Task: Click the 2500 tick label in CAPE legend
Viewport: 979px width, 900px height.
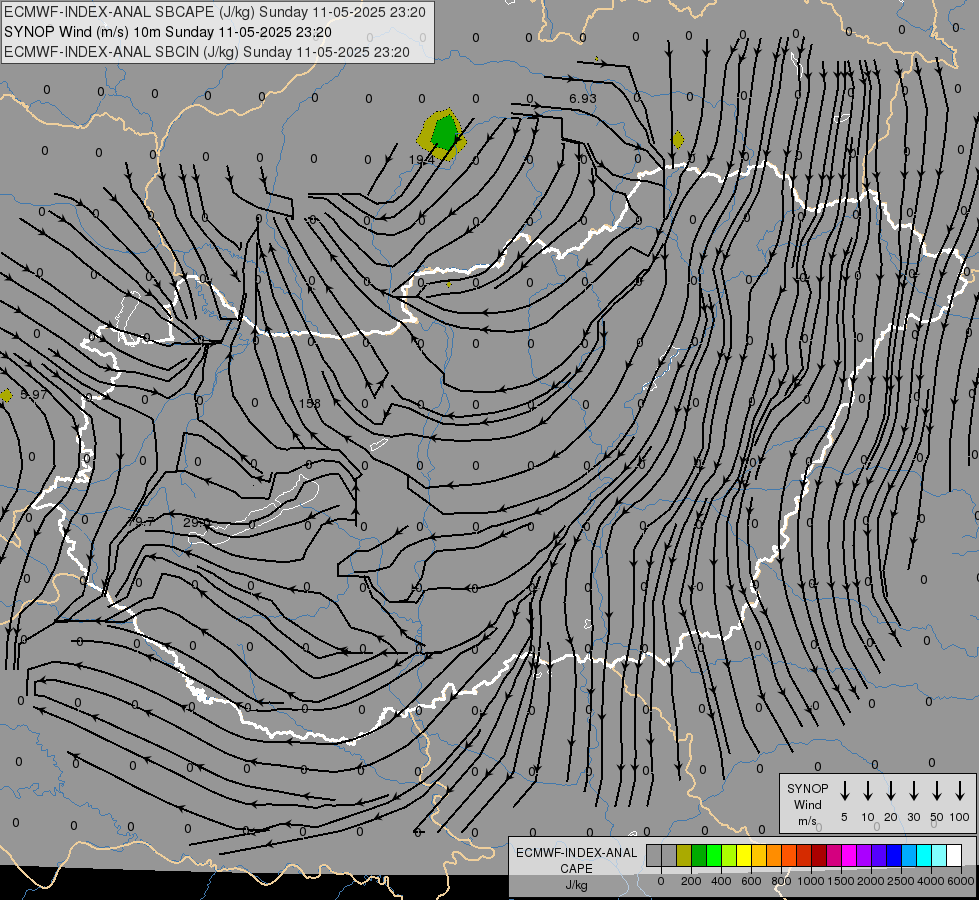Action: [x=901, y=881]
